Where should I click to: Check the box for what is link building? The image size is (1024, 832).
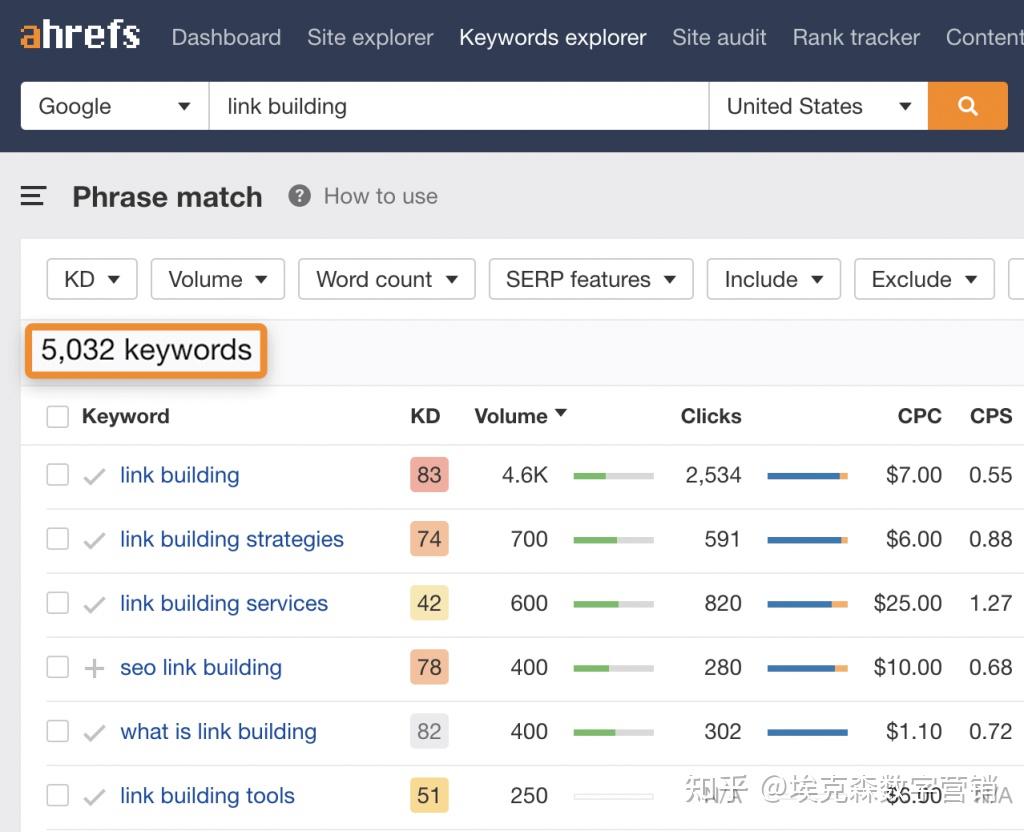click(57, 731)
